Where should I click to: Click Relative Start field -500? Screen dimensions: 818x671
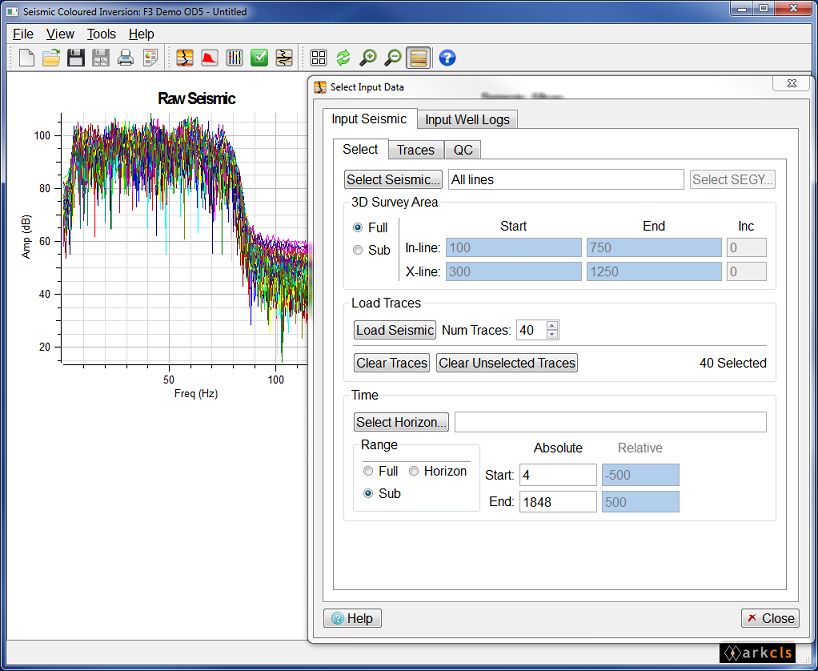641,475
